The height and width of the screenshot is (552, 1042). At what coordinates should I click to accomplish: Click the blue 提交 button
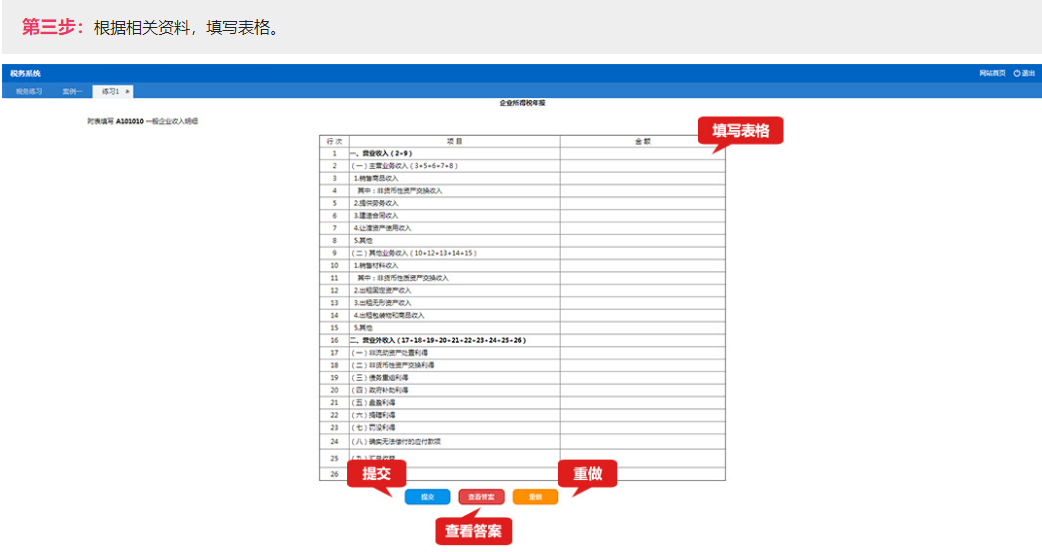[x=427, y=497]
